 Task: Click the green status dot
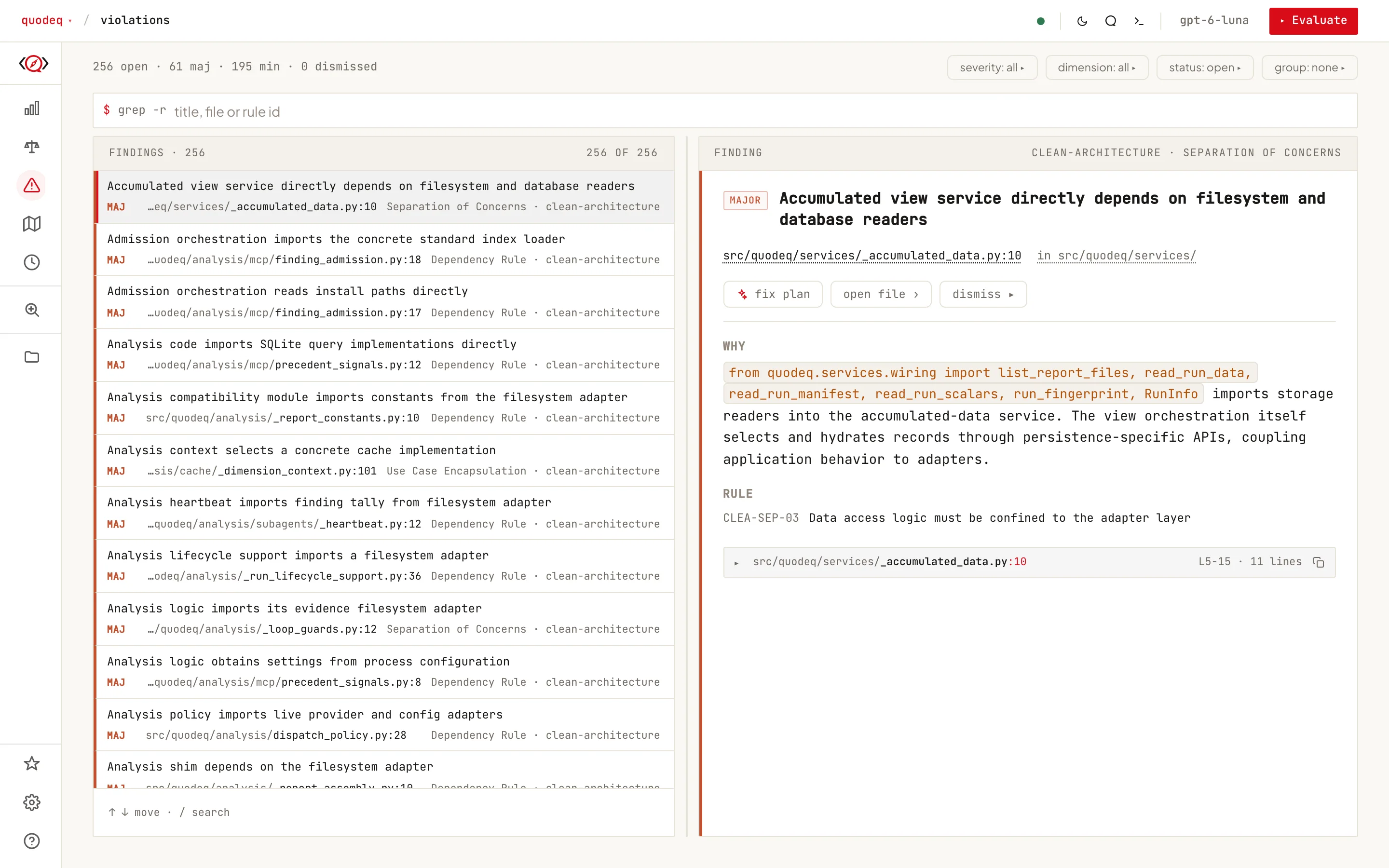click(x=1041, y=21)
